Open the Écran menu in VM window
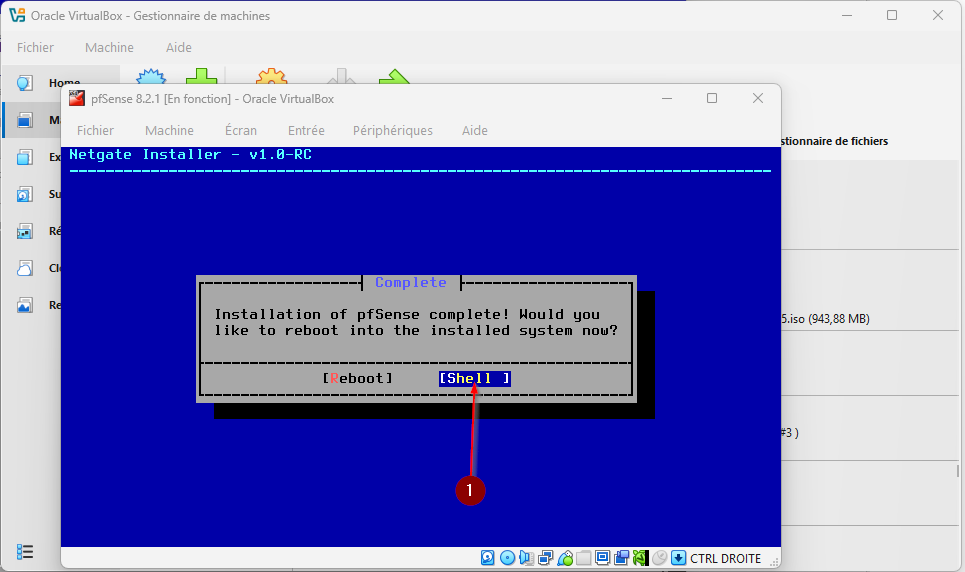Screen dimensions: 965x572 tap(240, 130)
